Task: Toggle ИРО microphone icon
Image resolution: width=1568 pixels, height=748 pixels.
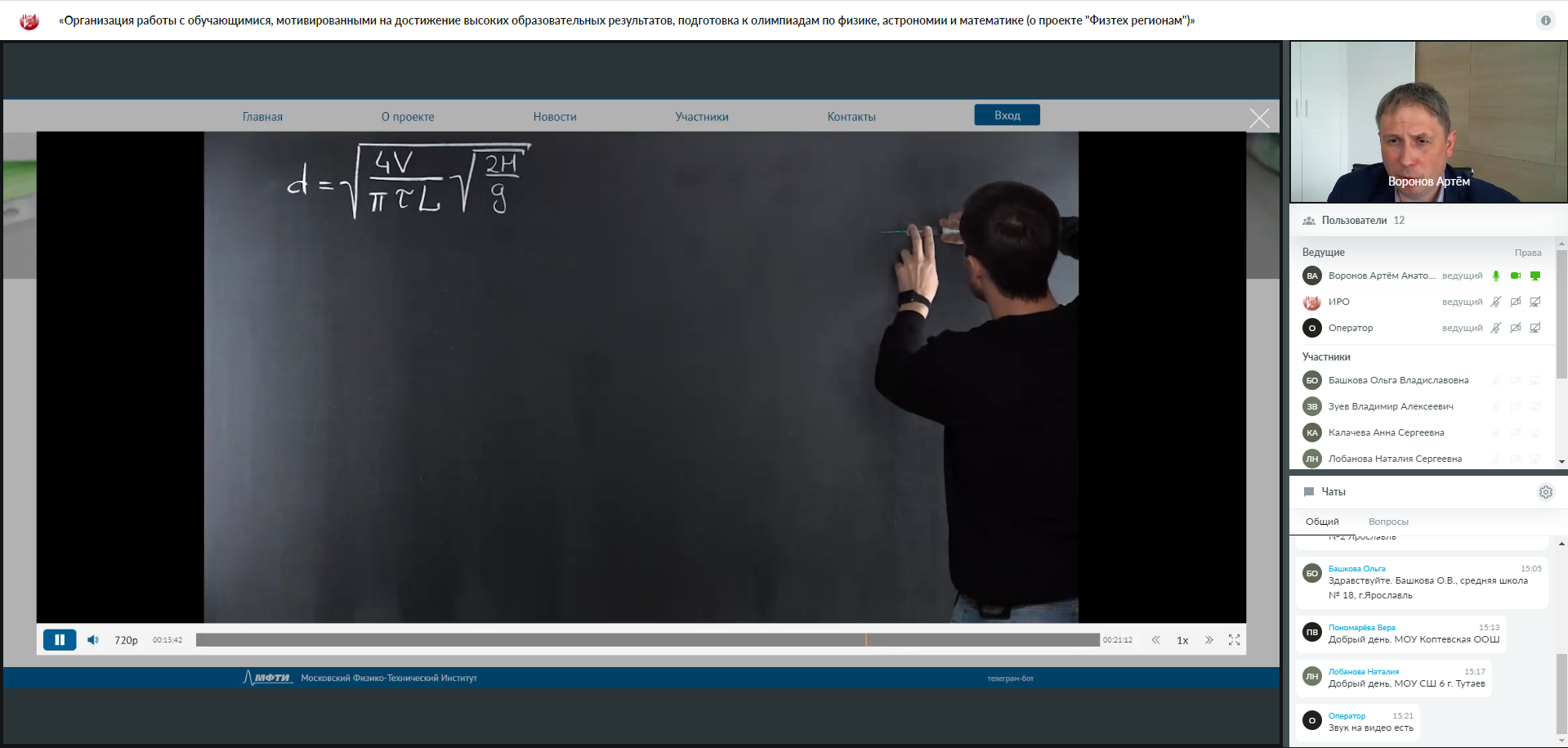Action: [x=1496, y=302]
